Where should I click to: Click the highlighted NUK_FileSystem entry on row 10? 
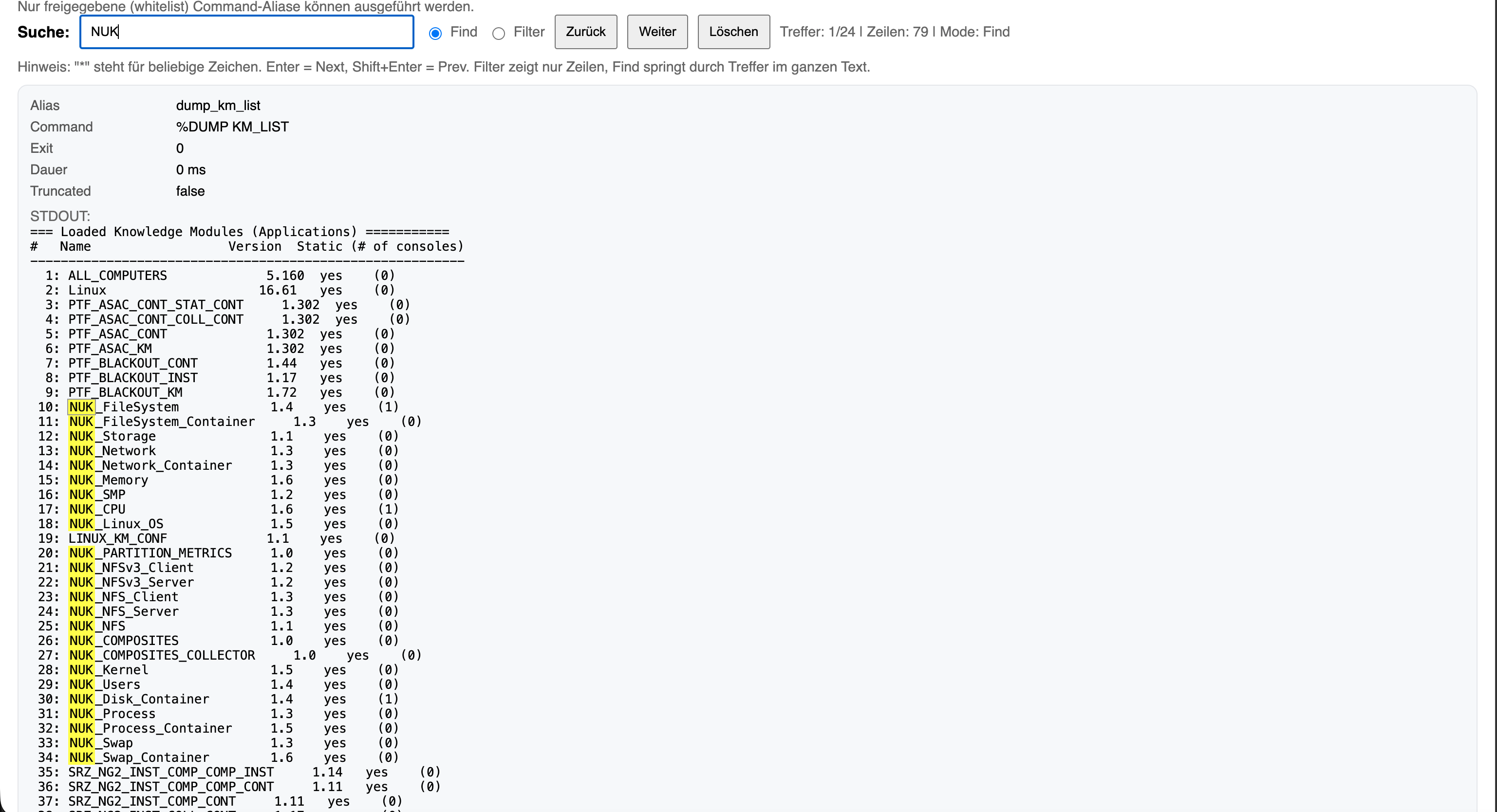point(124,406)
